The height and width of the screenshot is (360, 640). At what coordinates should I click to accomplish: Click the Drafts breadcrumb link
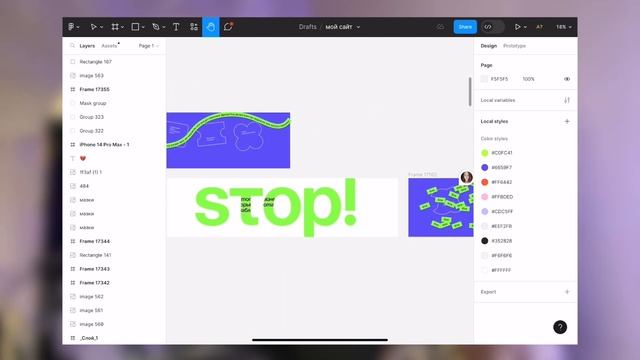pyautogui.click(x=307, y=27)
